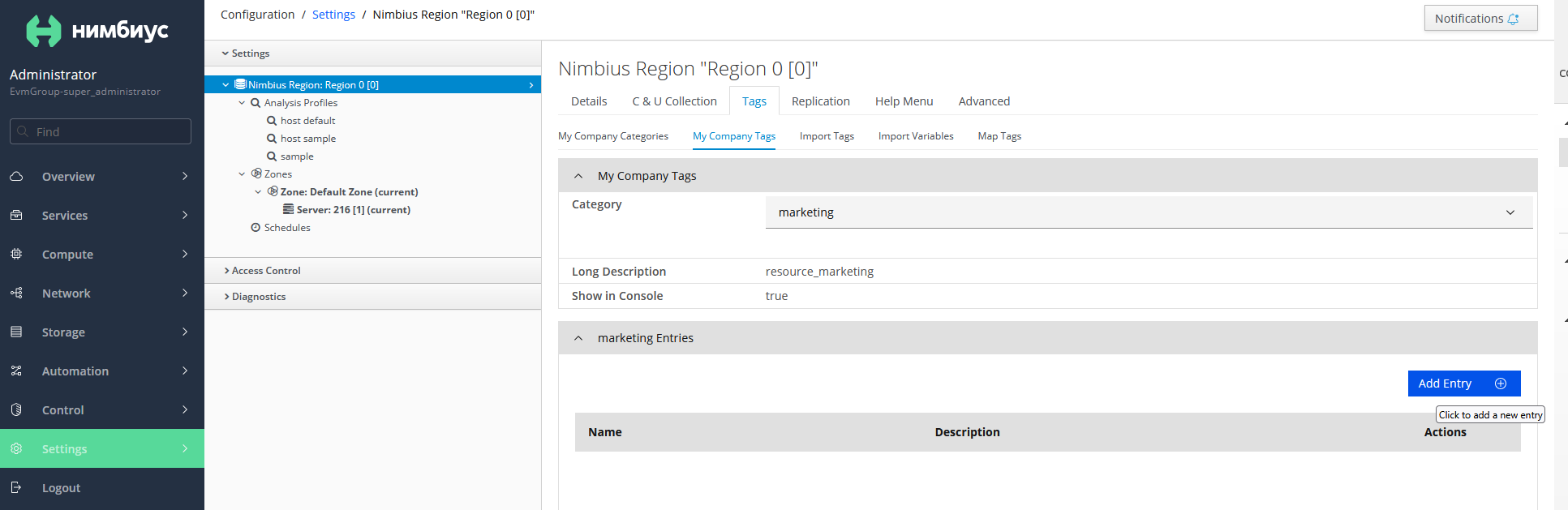Collapse the marketing Entries section

coord(578,338)
